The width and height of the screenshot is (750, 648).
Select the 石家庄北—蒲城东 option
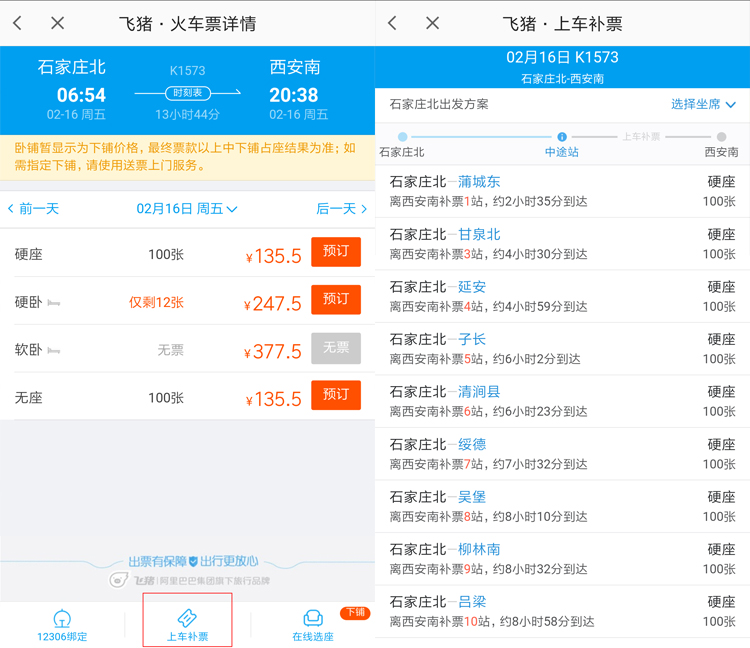(x=562, y=191)
